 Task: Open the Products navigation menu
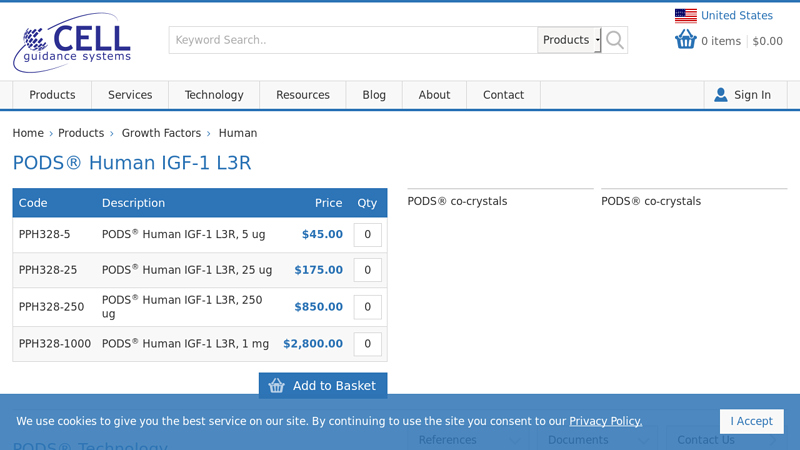(x=52, y=95)
